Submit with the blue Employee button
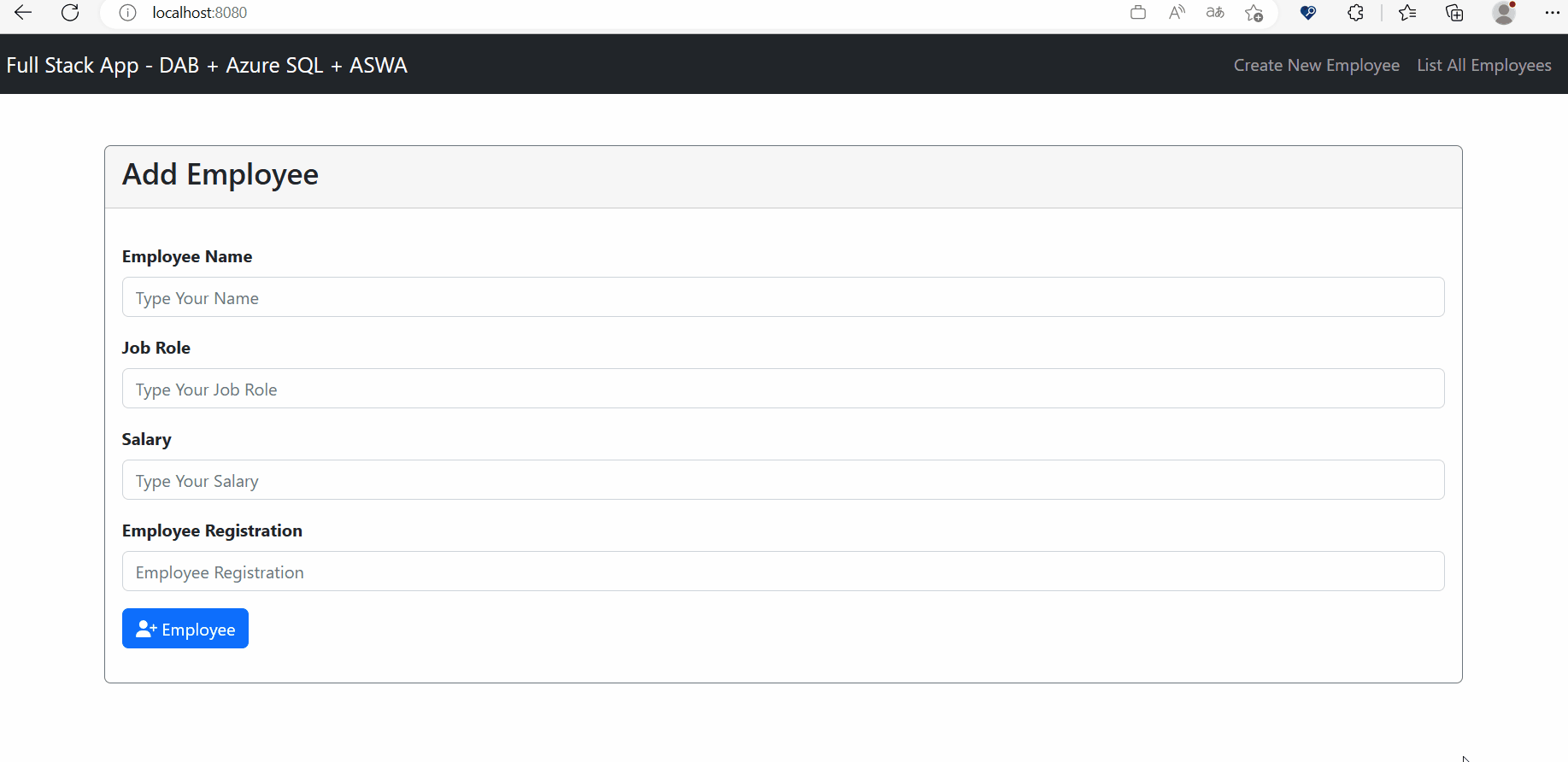Image resolution: width=1568 pixels, height=762 pixels. 185,629
